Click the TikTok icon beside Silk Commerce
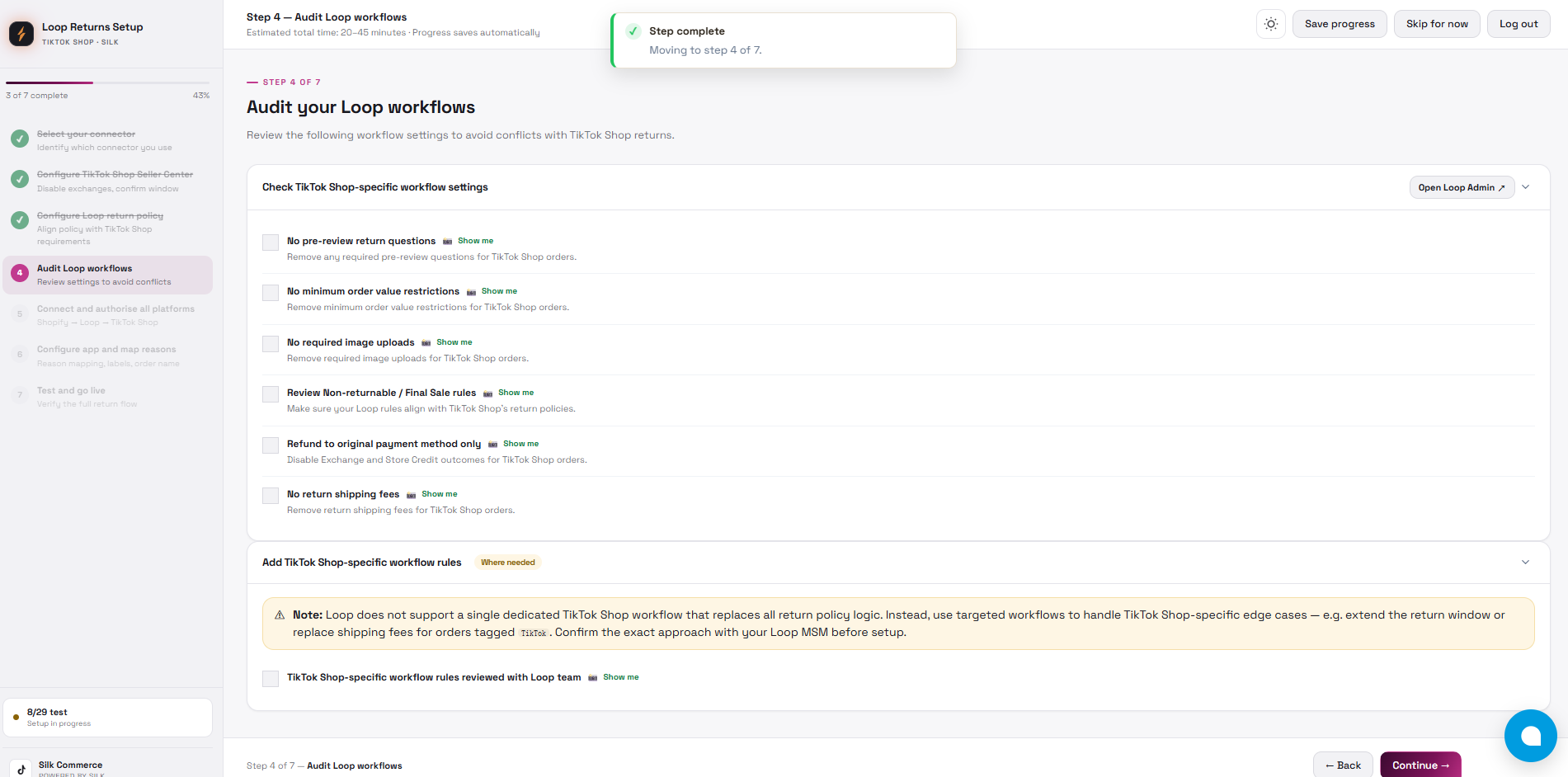The width and height of the screenshot is (1568, 777). [x=21, y=768]
